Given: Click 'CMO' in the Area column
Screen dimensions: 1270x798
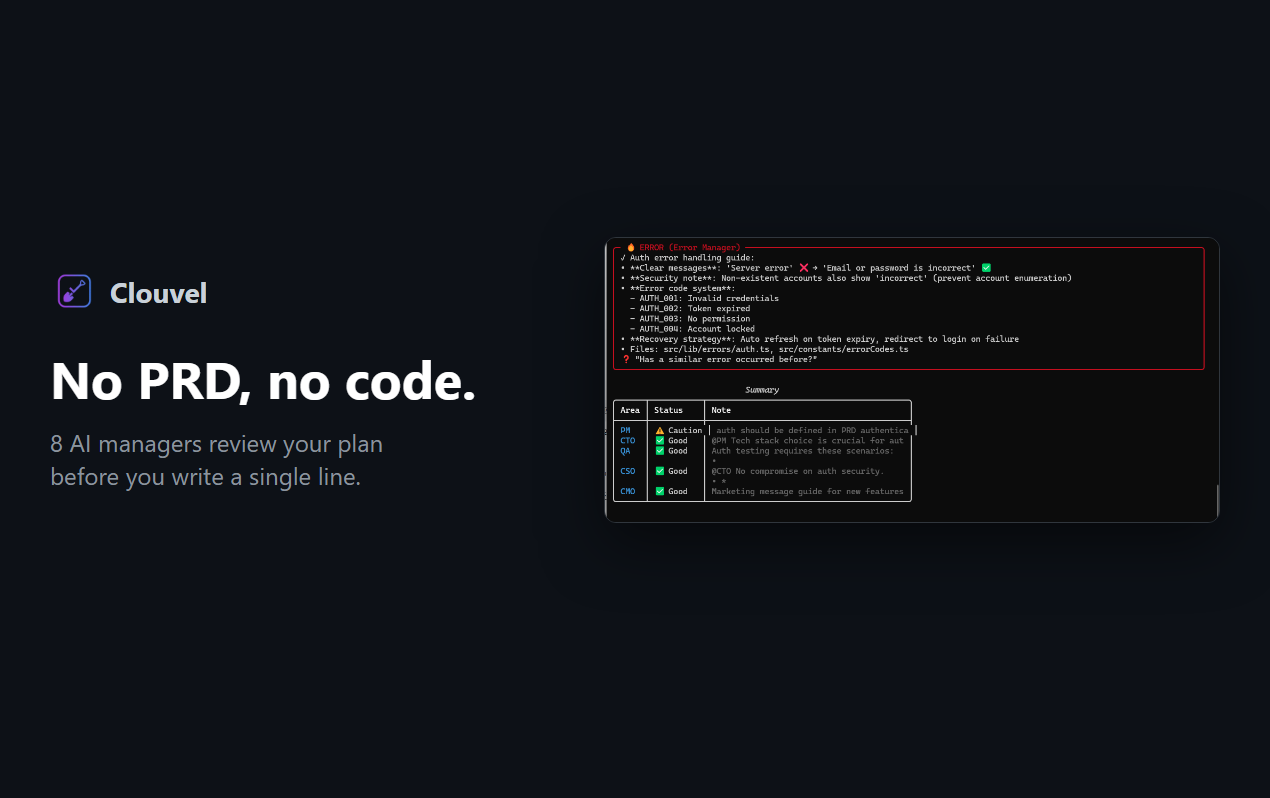Looking at the screenshot, I should coord(627,492).
